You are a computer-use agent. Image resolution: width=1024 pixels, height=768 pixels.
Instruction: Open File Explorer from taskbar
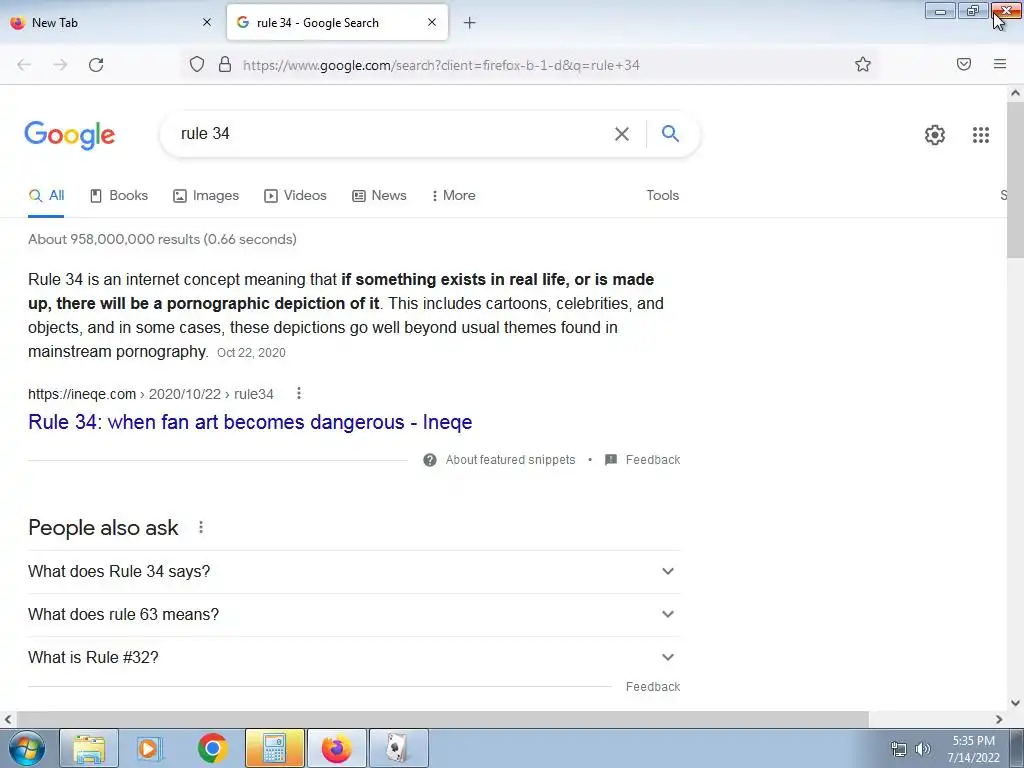89,748
